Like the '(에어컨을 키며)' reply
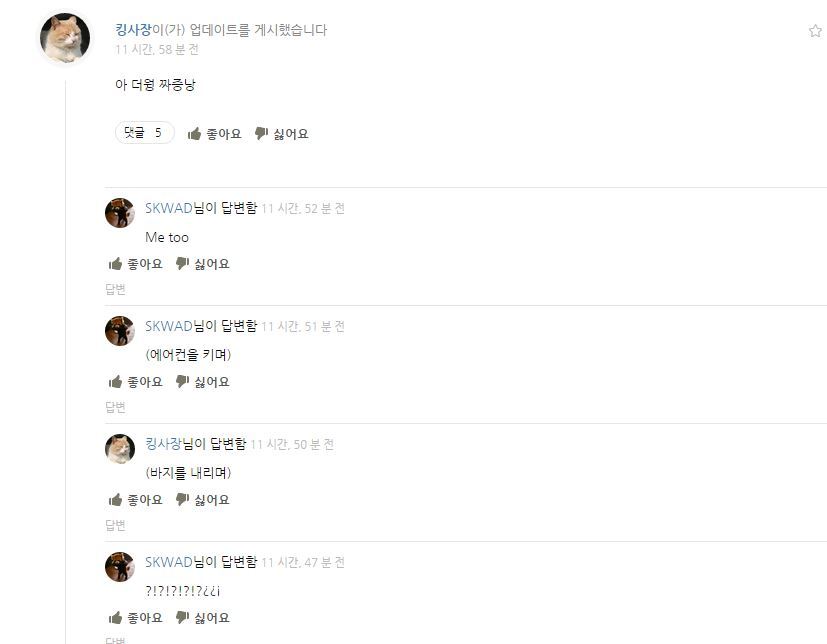 click(136, 382)
